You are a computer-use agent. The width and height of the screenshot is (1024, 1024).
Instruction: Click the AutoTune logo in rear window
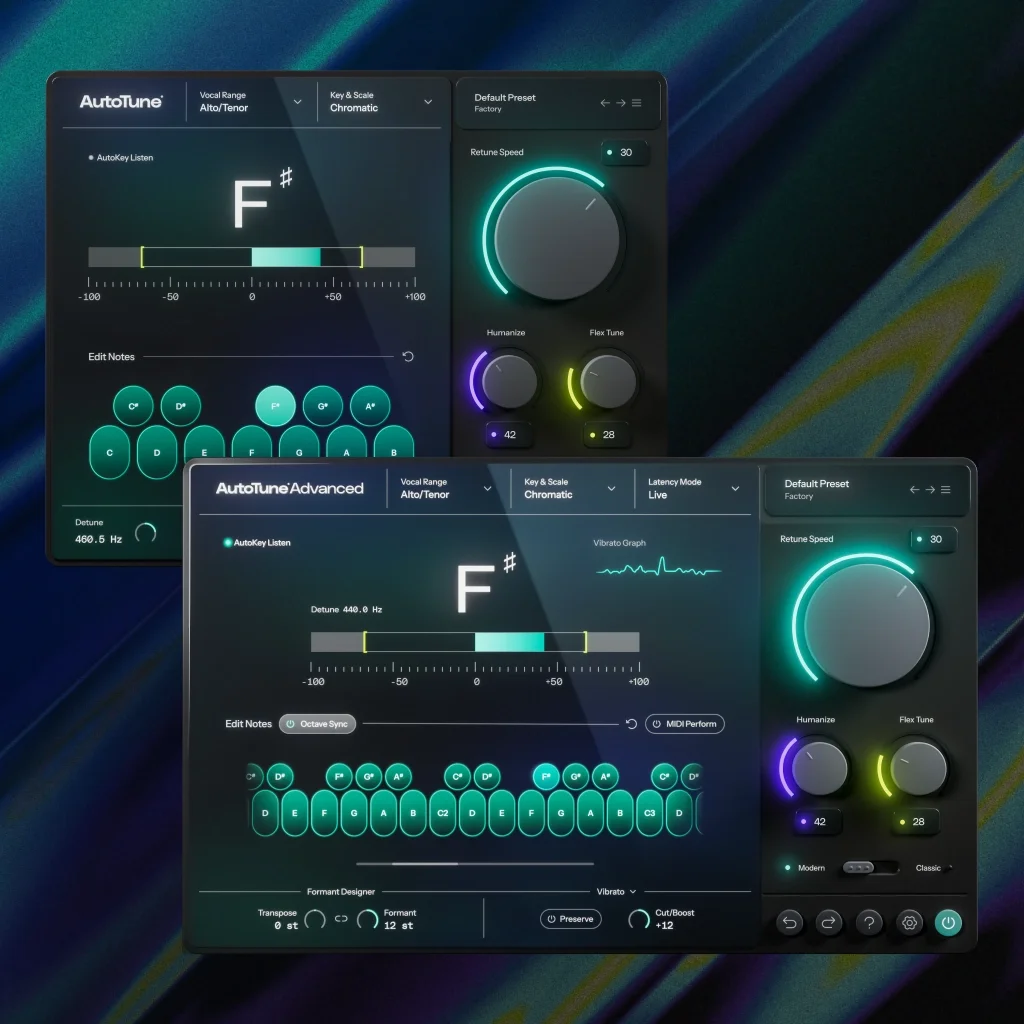coord(121,101)
